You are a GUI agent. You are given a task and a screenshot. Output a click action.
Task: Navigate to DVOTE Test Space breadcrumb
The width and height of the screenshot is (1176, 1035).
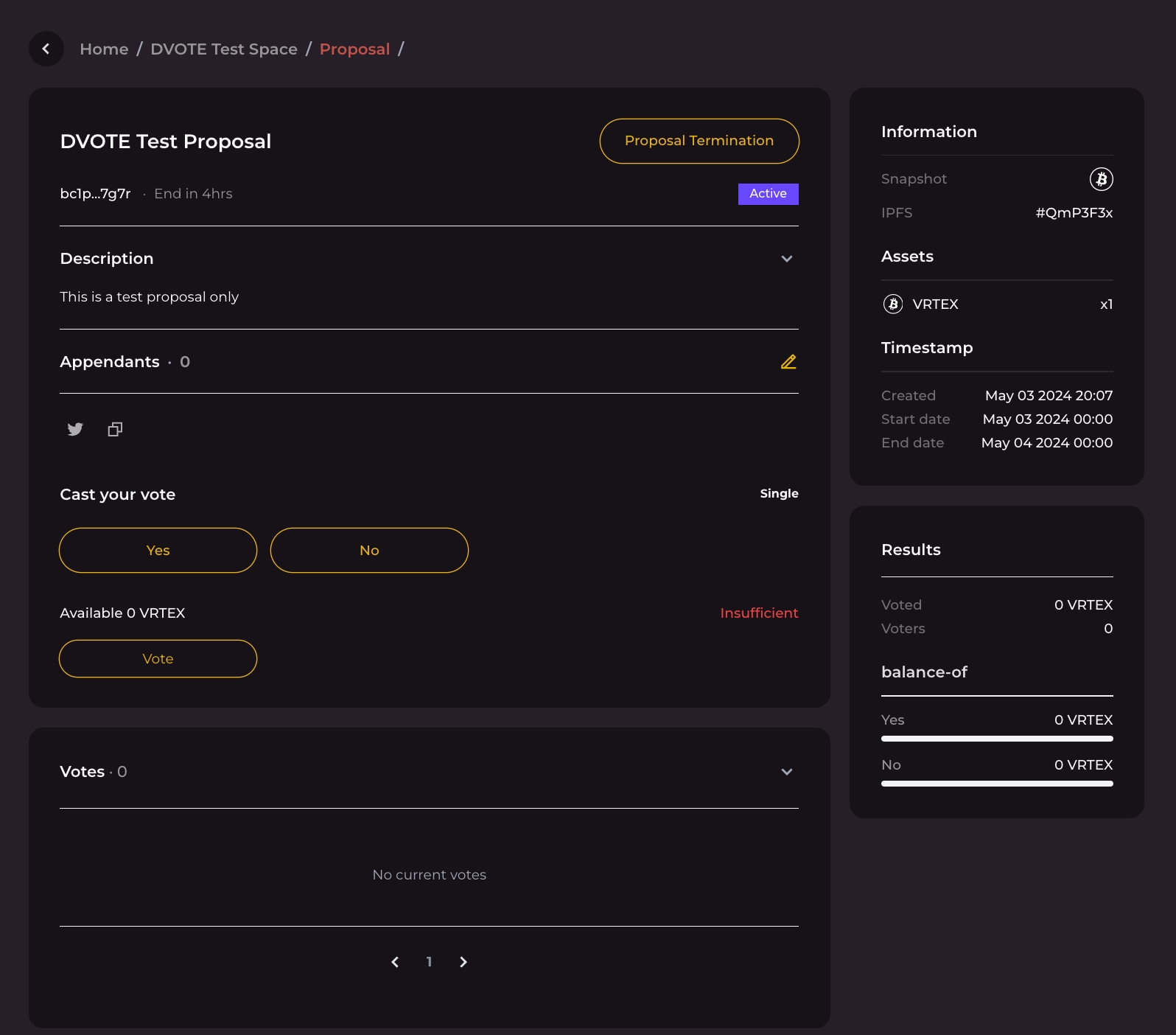[224, 49]
